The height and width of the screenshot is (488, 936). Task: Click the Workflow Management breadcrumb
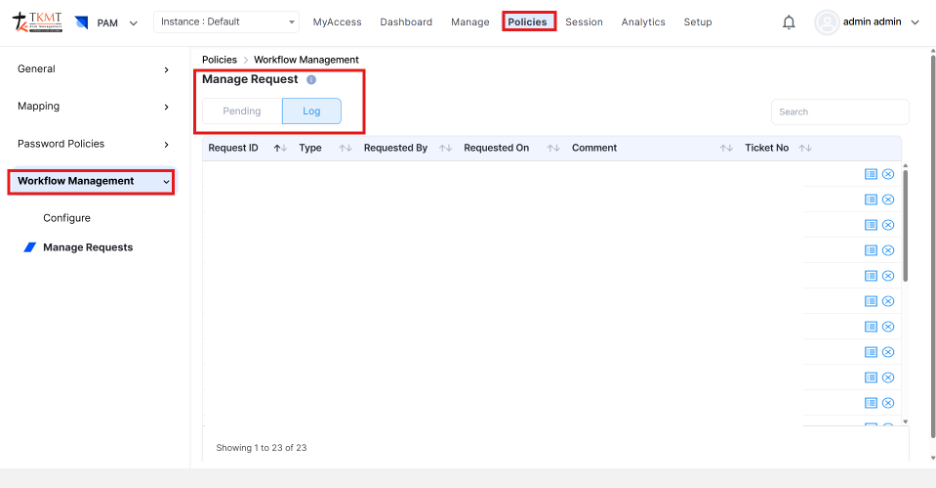click(x=306, y=60)
